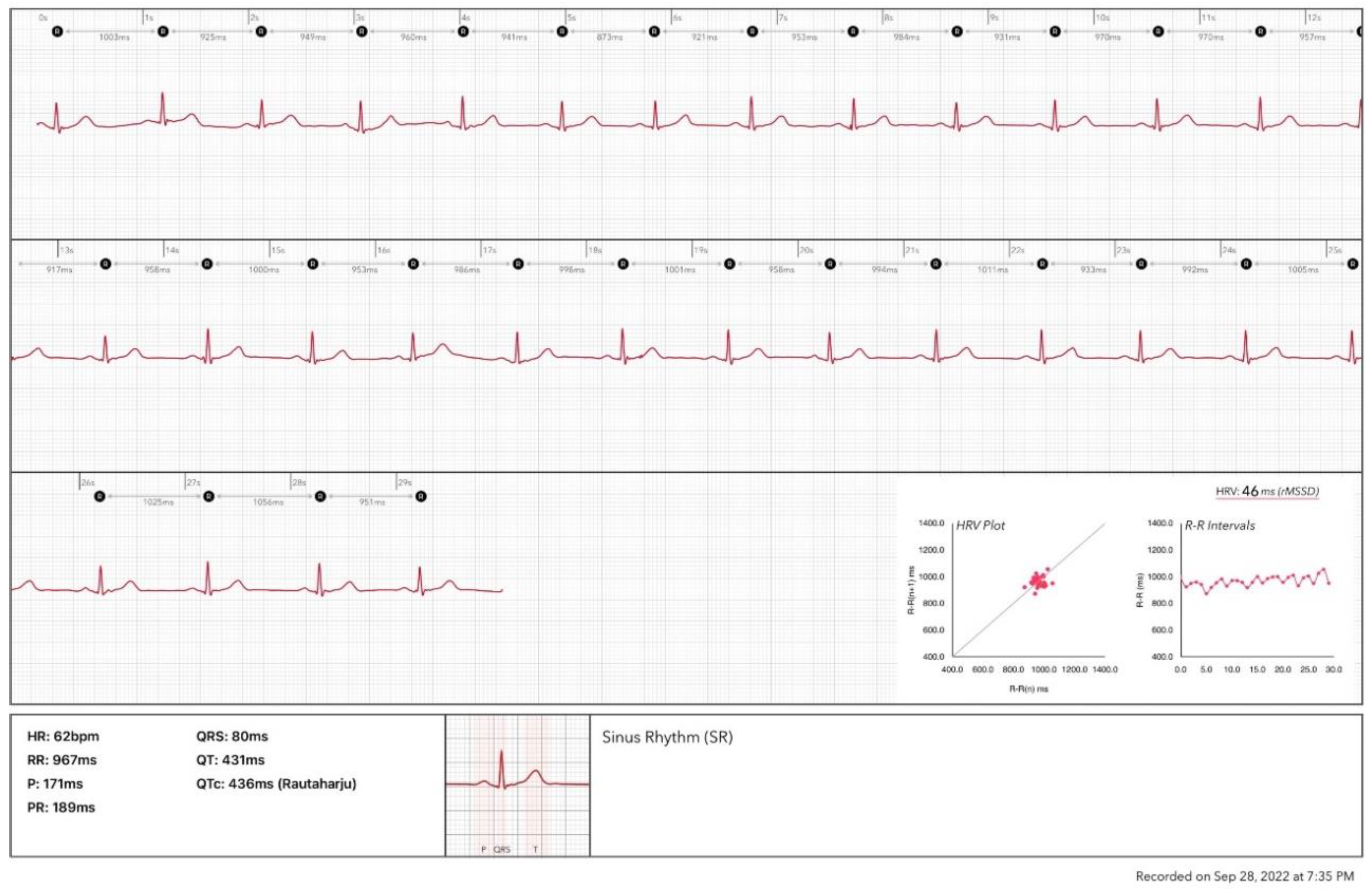Select the R-peak marker near the 20s mark
Image resolution: width=1372 pixels, height=894 pixels.
click(x=830, y=263)
